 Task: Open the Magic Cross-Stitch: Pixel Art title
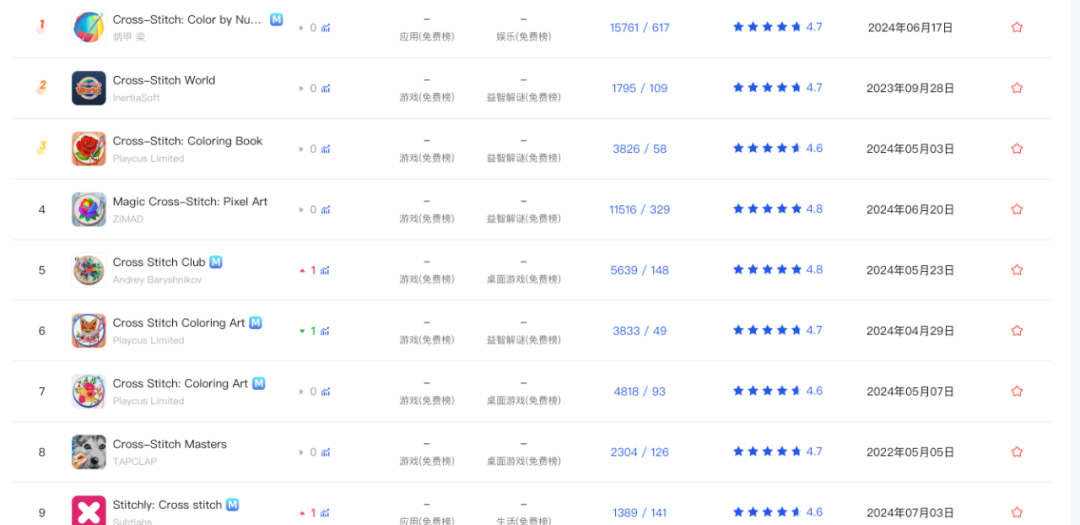pyautogui.click(x=190, y=201)
